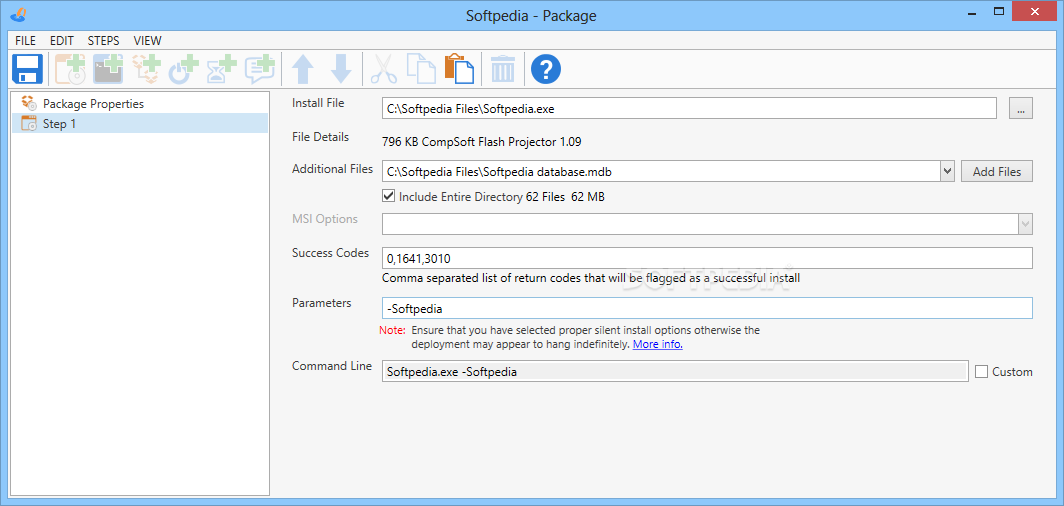
Task: Click the Add Files button
Action: click(997, 172)
